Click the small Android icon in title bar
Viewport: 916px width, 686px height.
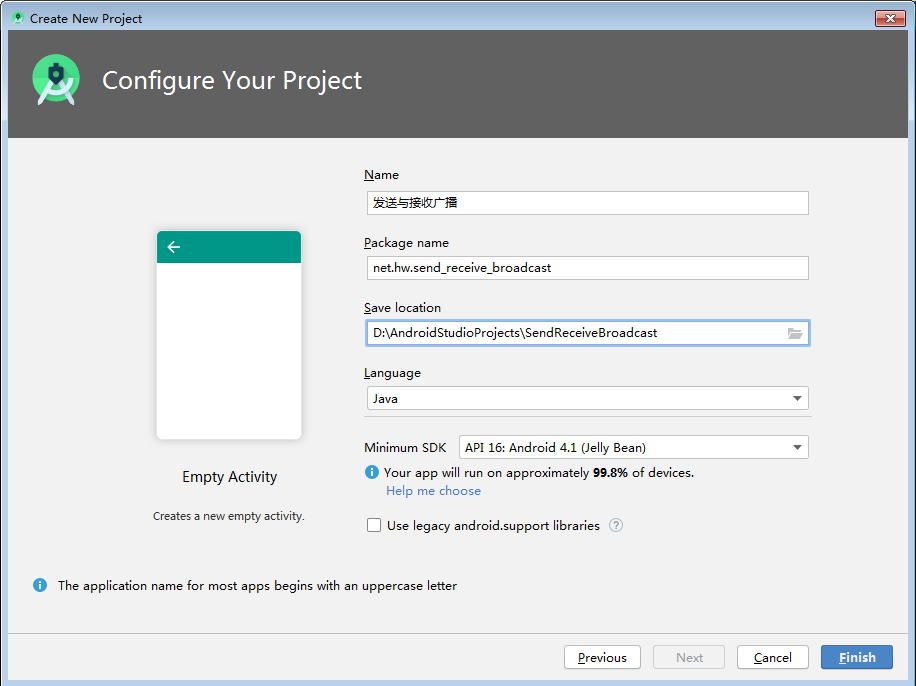[18, 18]
